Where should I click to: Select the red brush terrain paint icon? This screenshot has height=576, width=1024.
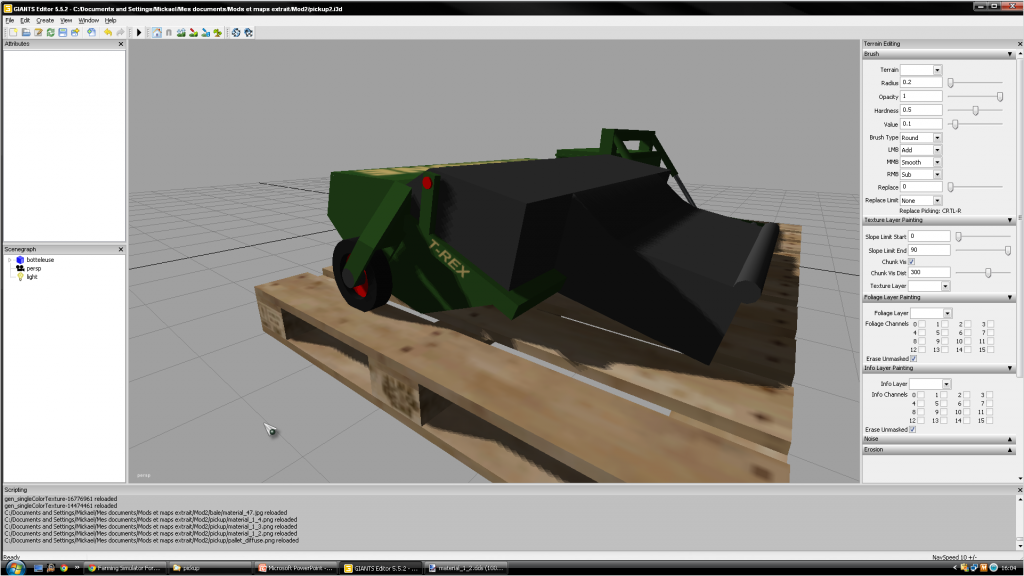tap(193, 33)
